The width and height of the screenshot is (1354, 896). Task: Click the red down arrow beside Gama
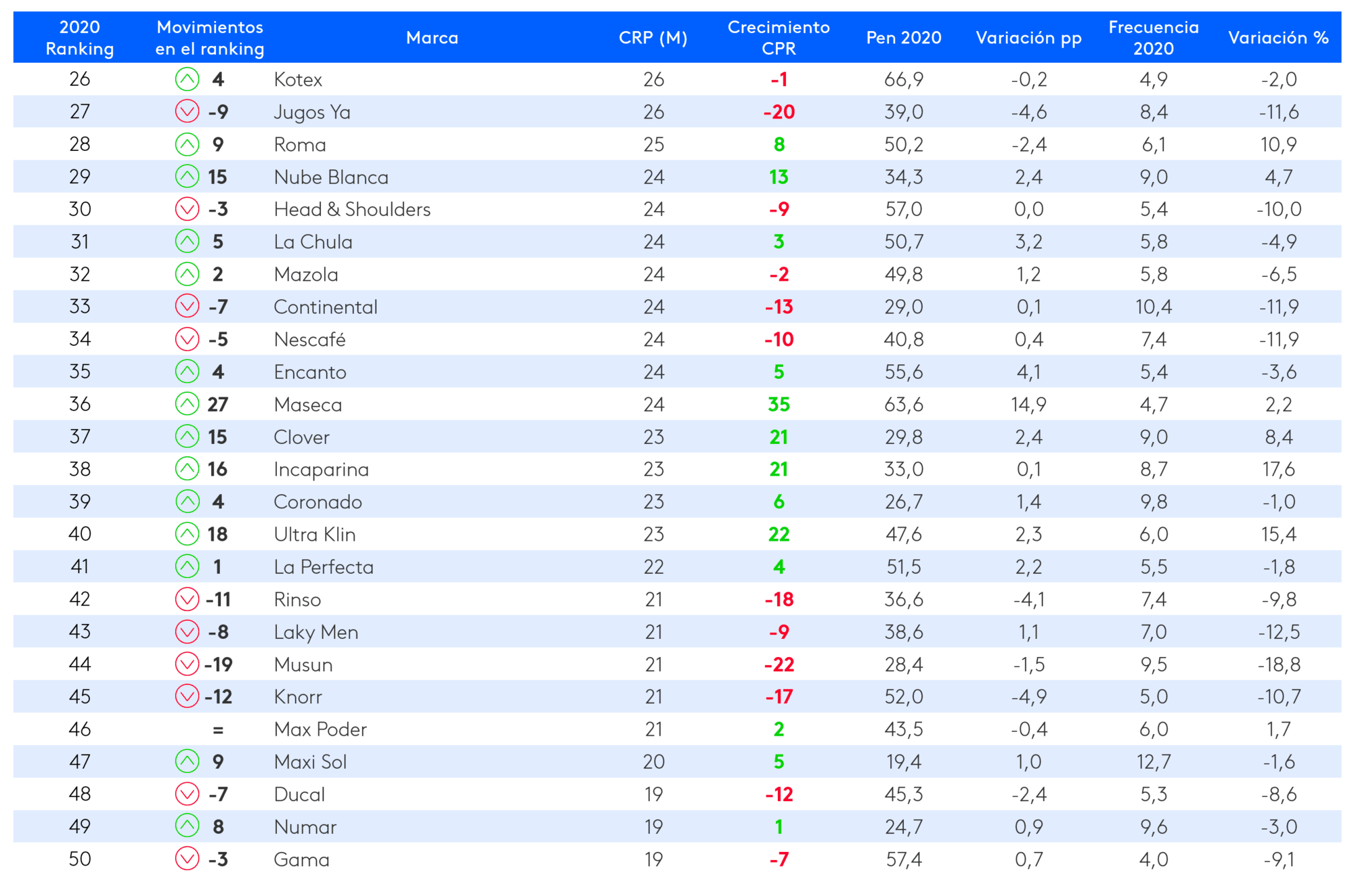[x=187, y=859]
